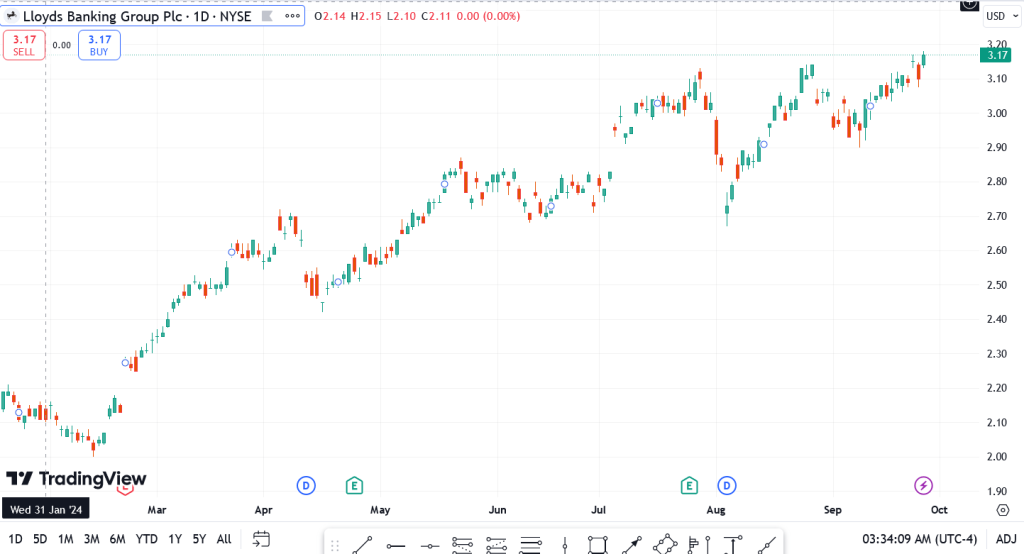This screenshot has height=554, width=1024.
Task: Click the Mar label on time axis
Action: pyautogui.click(x=157, y=510)
